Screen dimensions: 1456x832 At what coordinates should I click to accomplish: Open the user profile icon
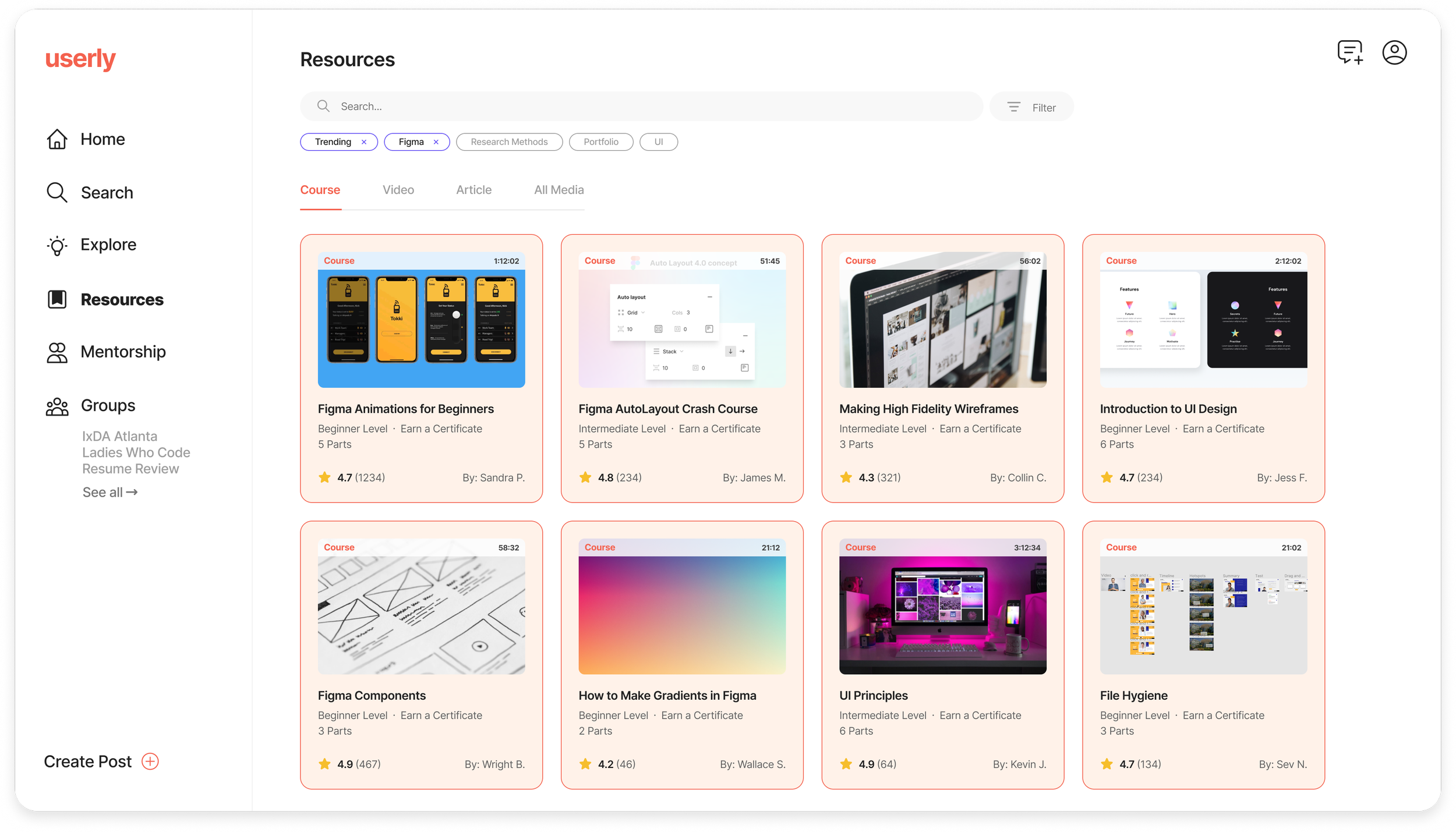click(1394, 52)
